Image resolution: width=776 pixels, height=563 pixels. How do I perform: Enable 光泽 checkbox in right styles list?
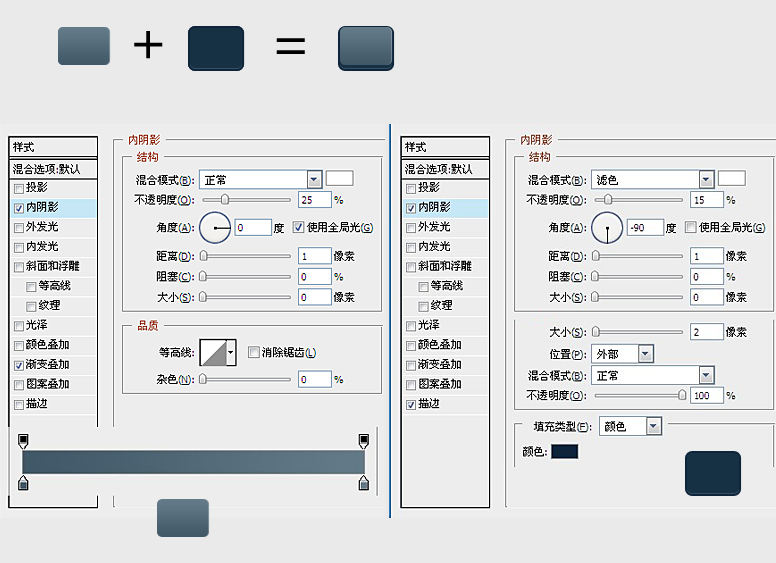click(x=411, y=327)
